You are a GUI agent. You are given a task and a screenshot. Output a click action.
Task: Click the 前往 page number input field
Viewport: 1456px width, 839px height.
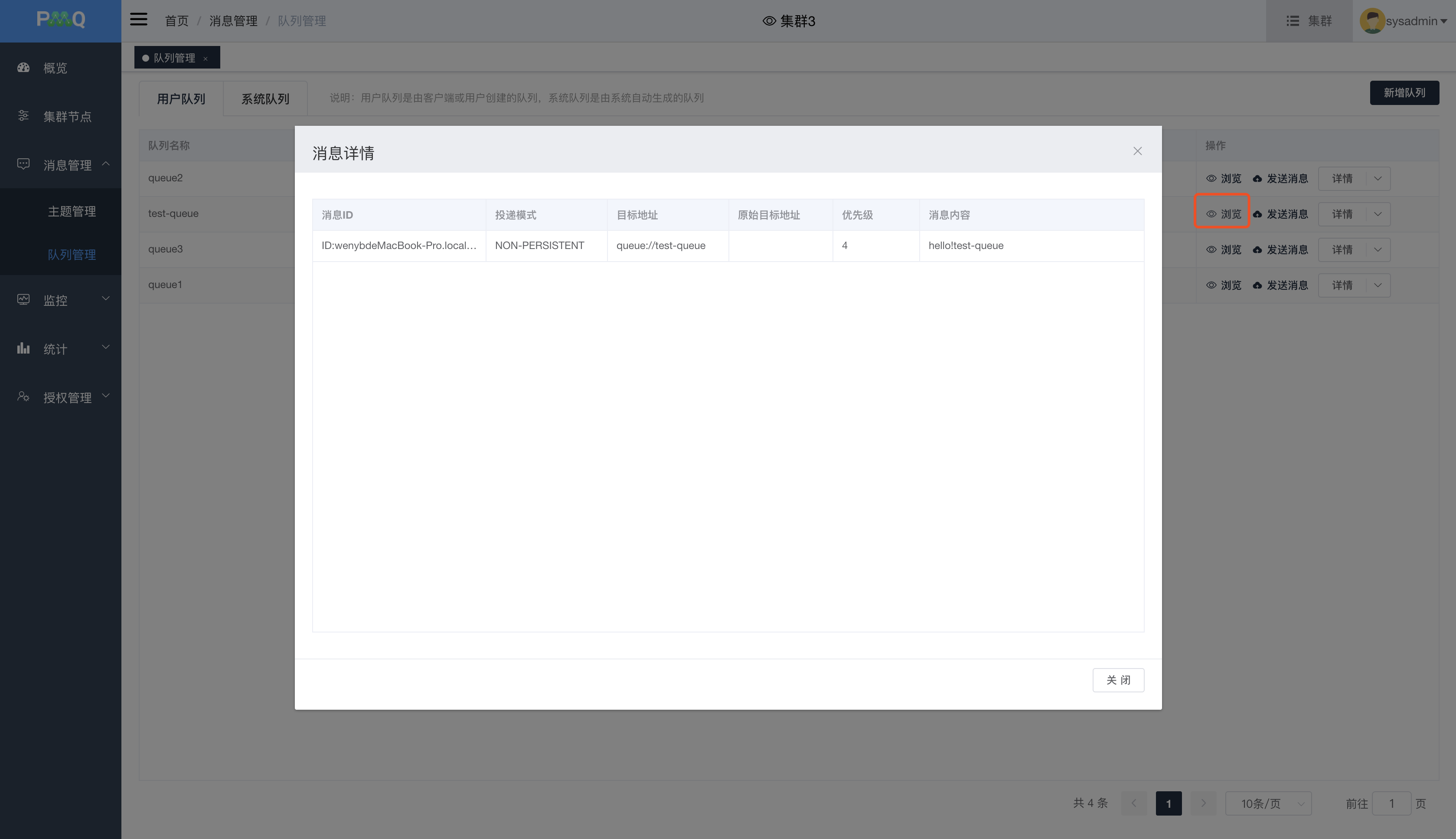click(1391, 803)
